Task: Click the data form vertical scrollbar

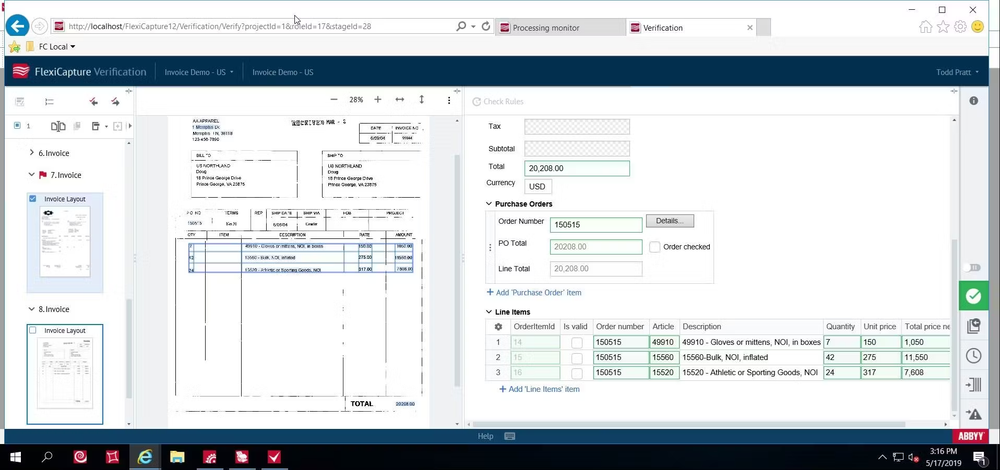Action: (954, 325)
